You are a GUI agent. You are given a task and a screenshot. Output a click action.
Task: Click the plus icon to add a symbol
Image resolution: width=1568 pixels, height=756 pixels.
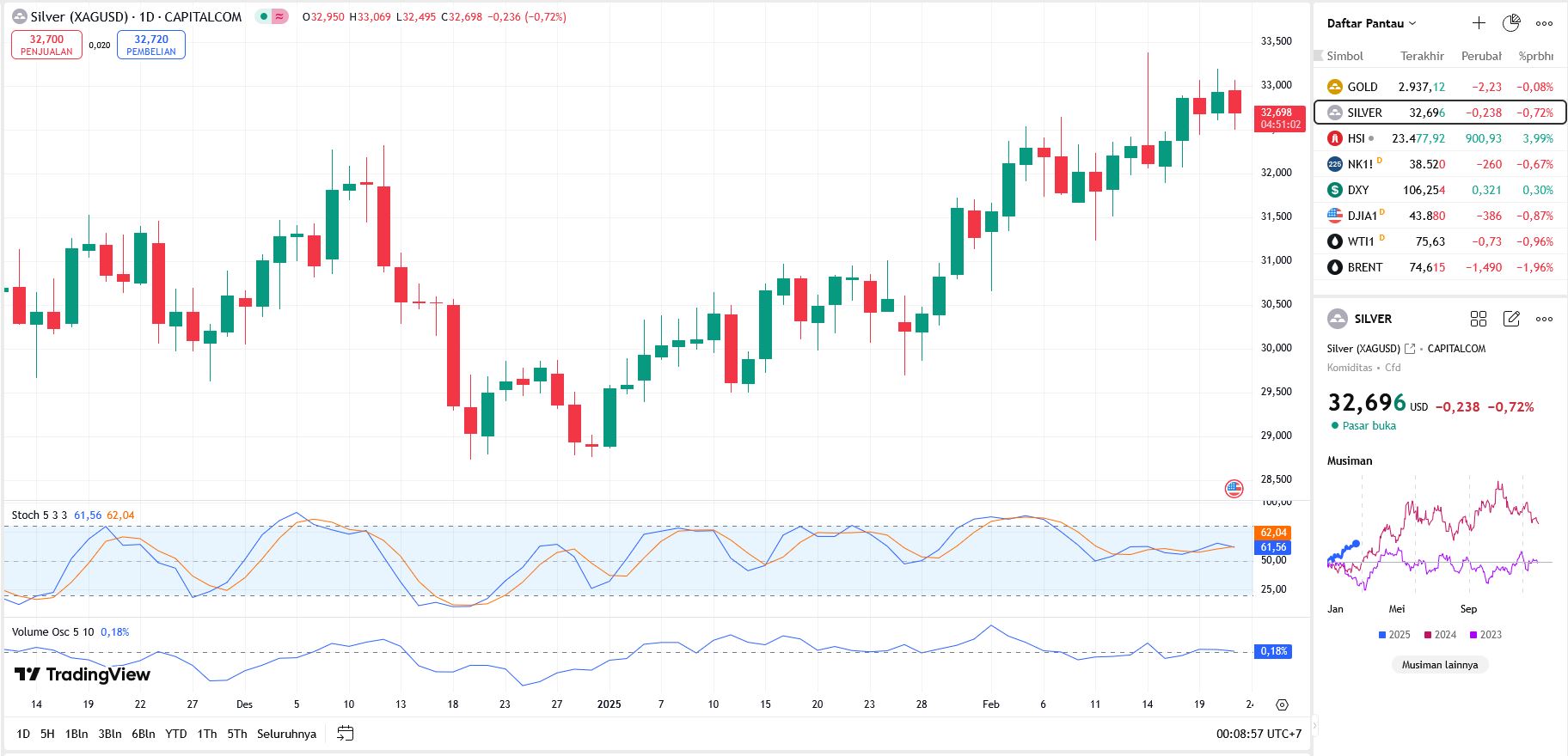pos(1479,23)
